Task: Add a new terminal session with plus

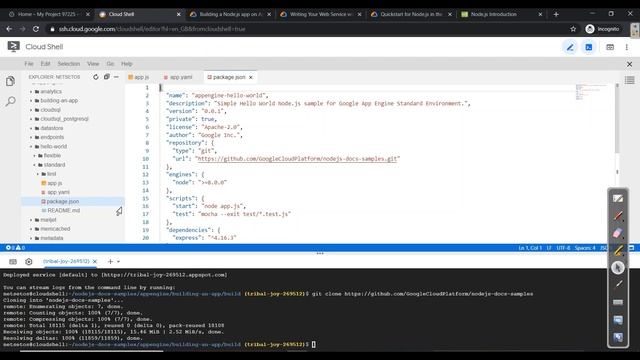Action: pyautogui.click(x=110, y=261)
